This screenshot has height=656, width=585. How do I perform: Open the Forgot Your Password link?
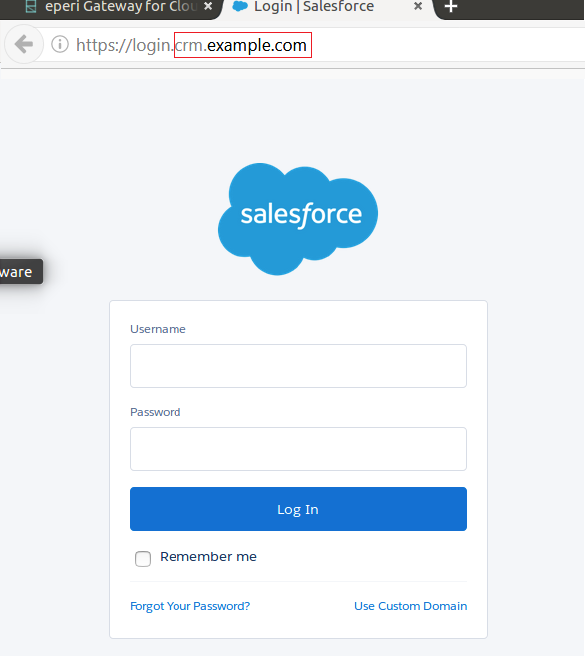click(x=190, y=606)
